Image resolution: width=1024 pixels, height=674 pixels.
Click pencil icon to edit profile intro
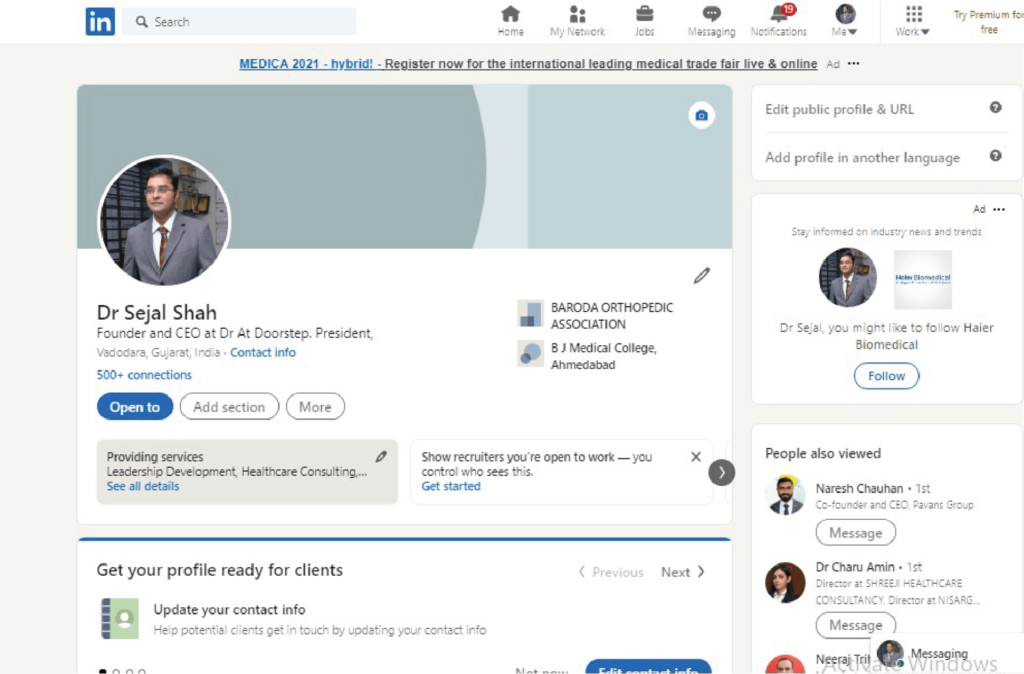pyautogui.click(x=701, y=276)
